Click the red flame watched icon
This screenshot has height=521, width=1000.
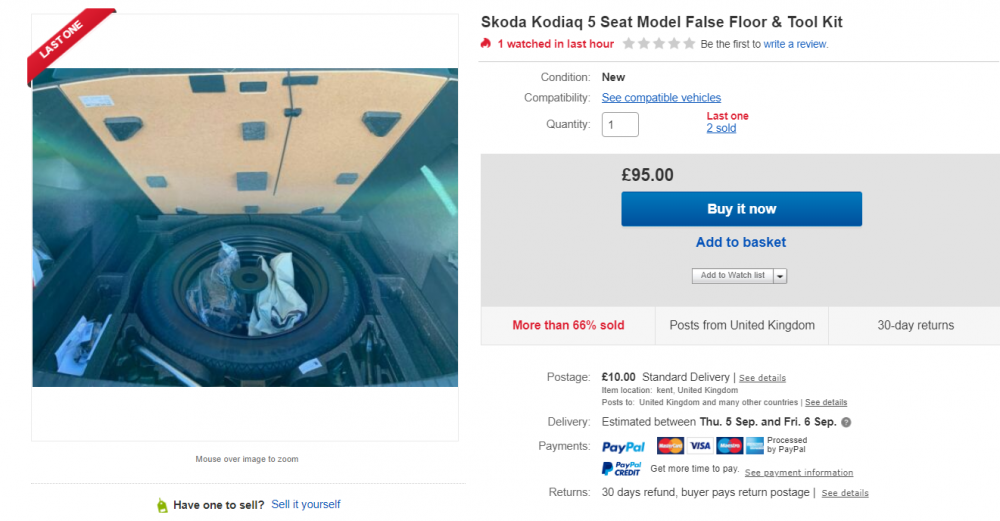[486, 43]
